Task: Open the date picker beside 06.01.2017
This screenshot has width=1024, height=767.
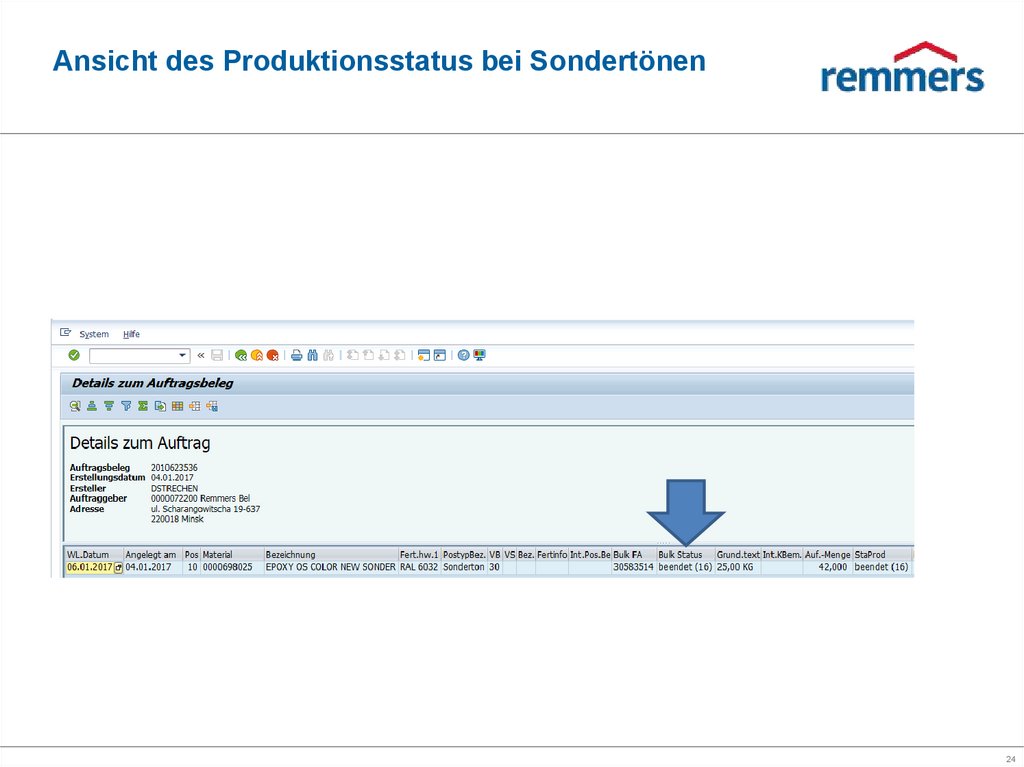Action: 119,566
